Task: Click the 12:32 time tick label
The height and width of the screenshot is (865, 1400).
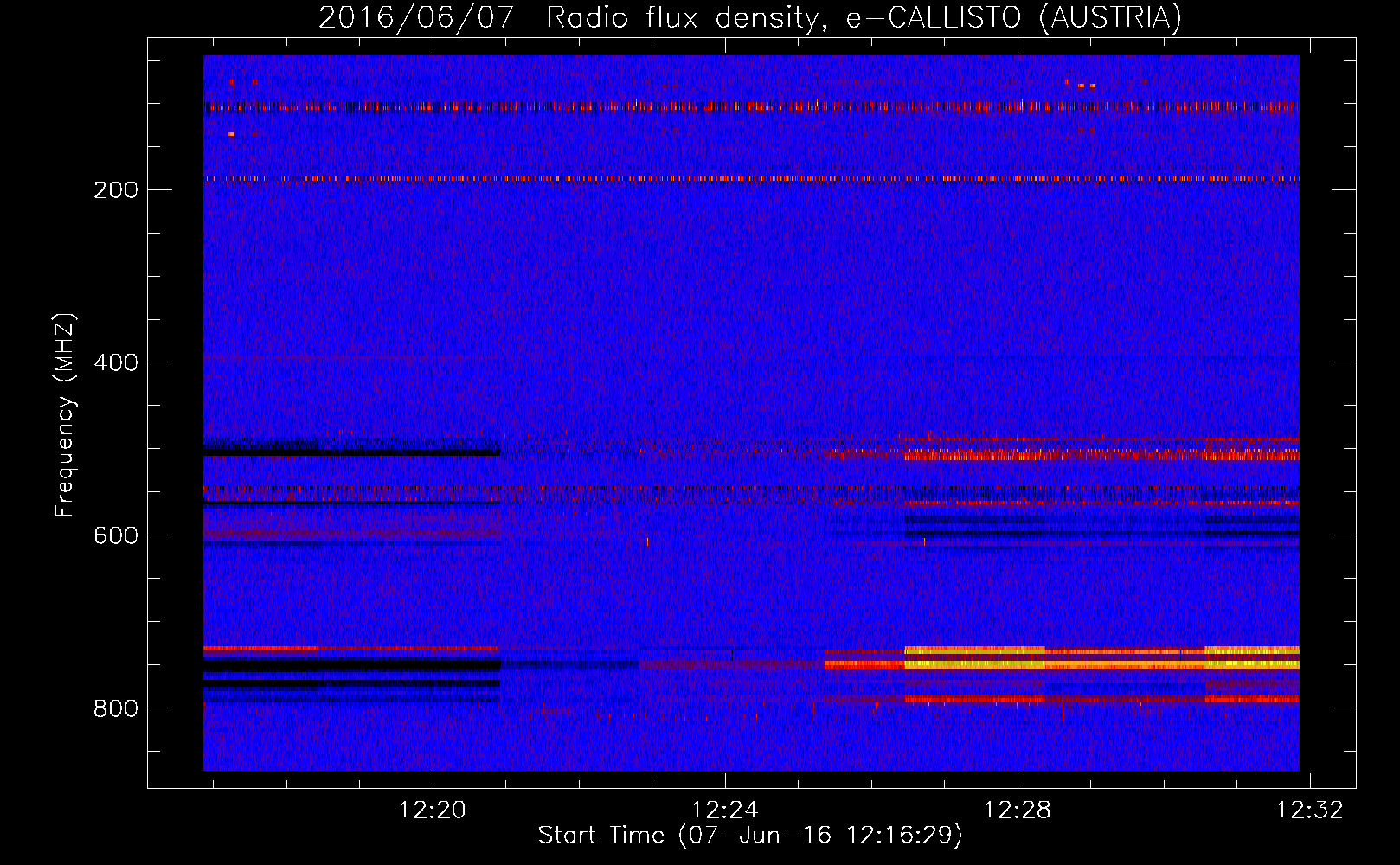Action: (1310, 811)
